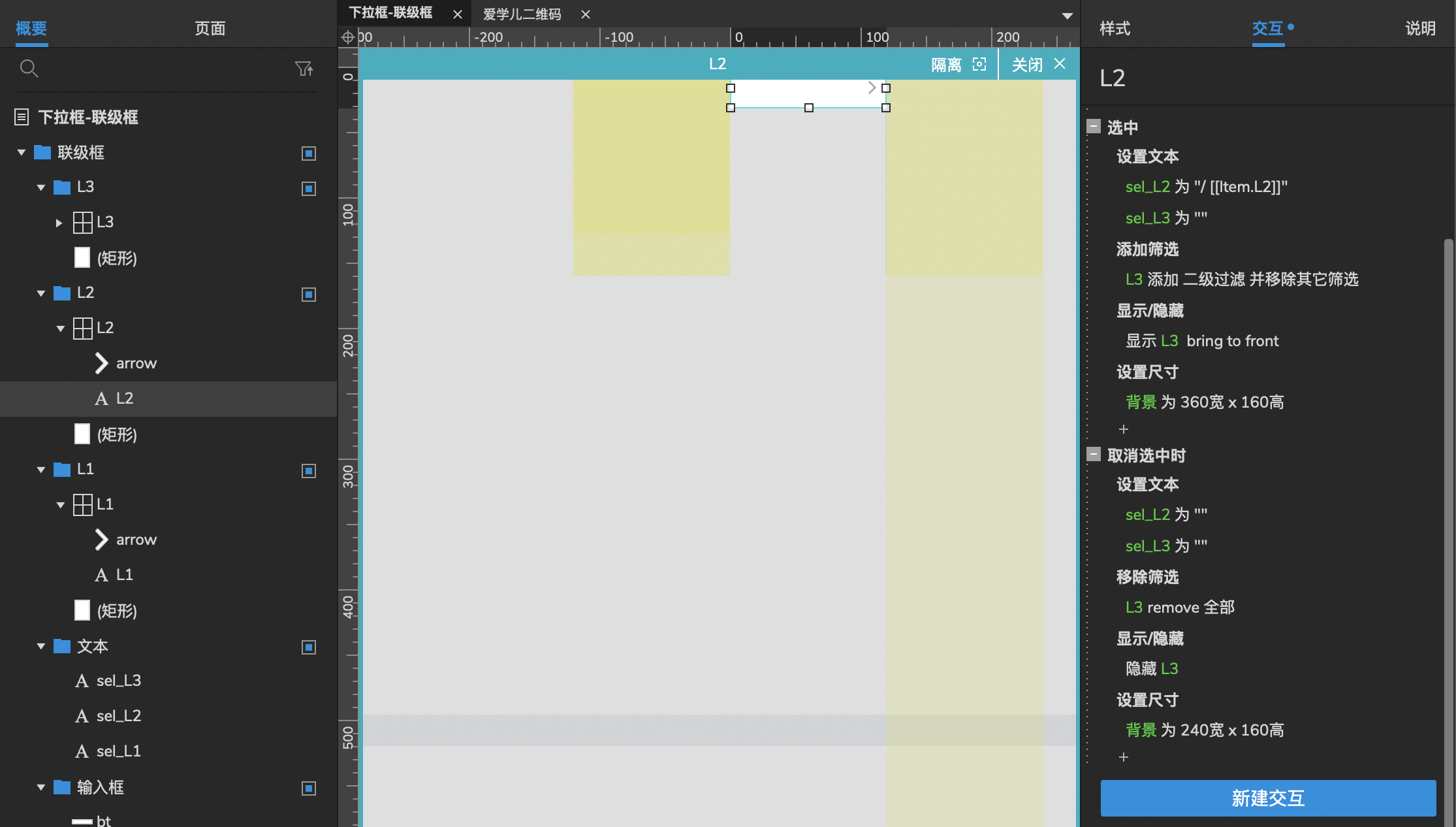Screen dimensions: 1456x827
Task: Click the L3 folder icon
Action: pyautogui.click(x=62, y=187)
